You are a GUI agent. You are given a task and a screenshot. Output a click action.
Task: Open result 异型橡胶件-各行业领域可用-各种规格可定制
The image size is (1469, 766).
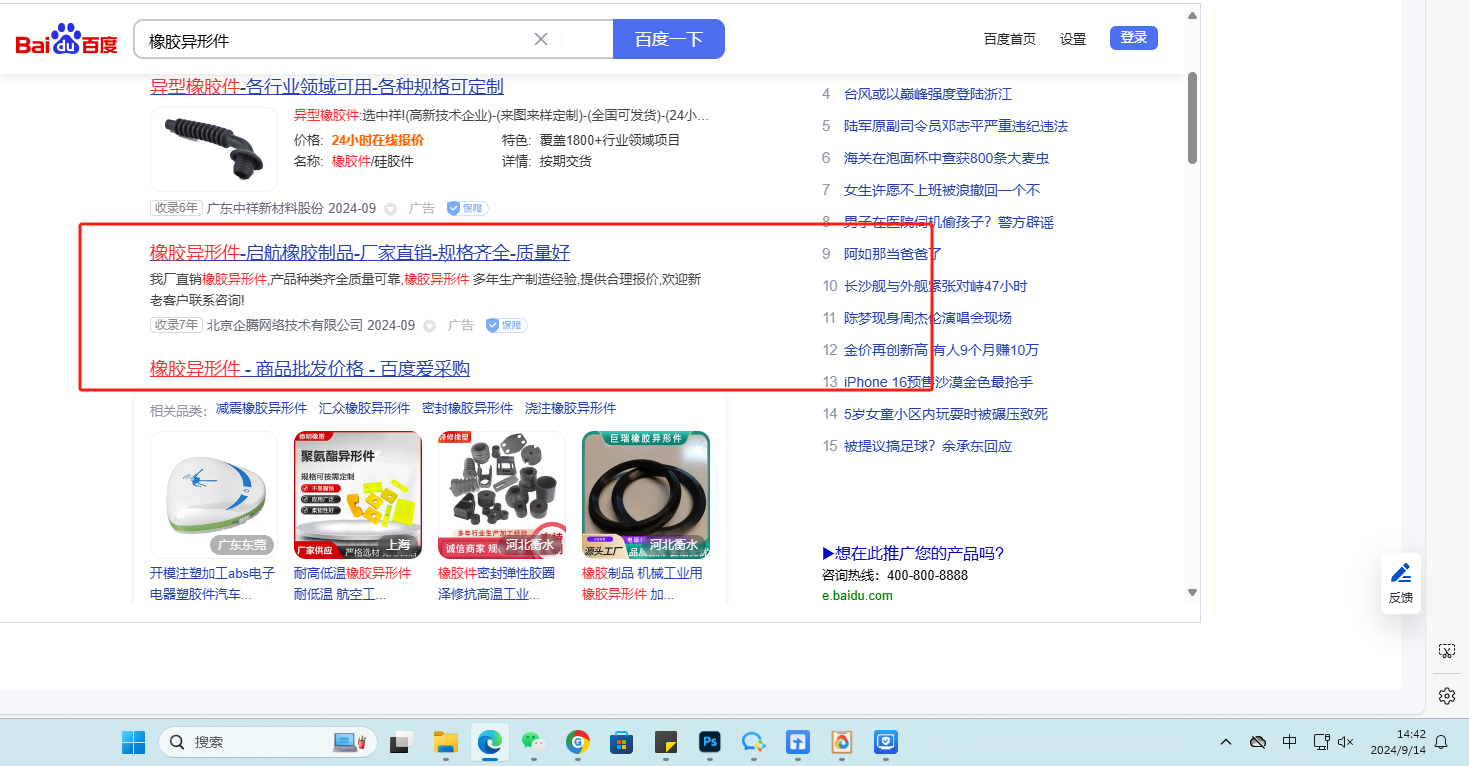coord(327,87)
